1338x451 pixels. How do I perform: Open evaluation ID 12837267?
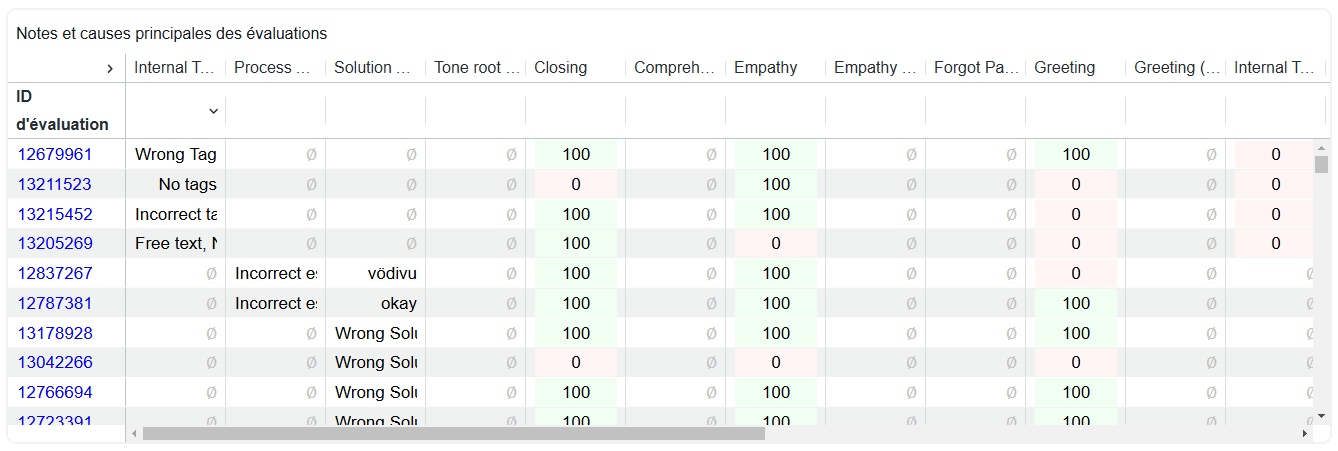55,273
